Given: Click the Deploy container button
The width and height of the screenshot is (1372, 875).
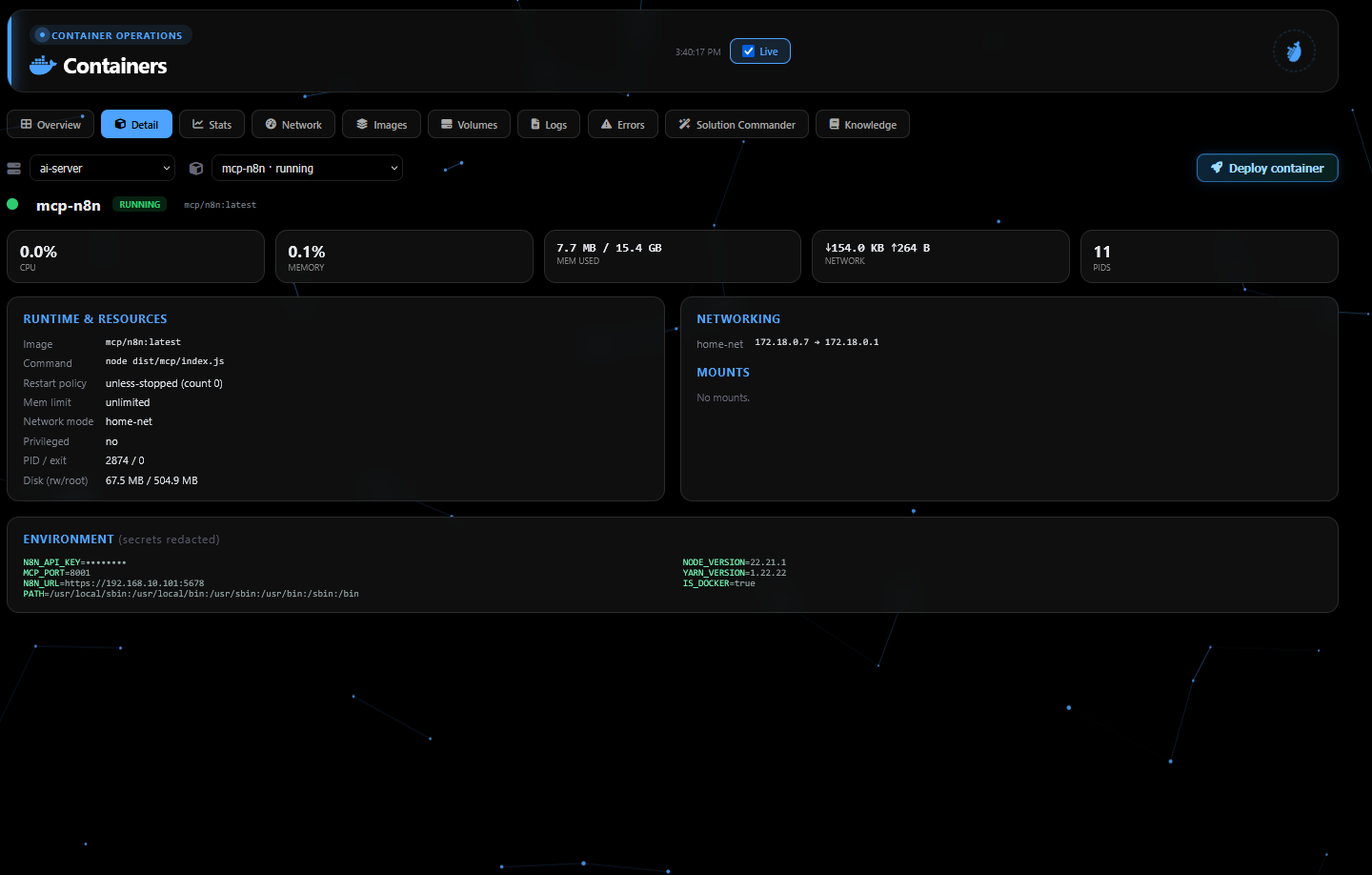Looking at the screenshot, I should pyautogui.click(x=1267, y=168).
